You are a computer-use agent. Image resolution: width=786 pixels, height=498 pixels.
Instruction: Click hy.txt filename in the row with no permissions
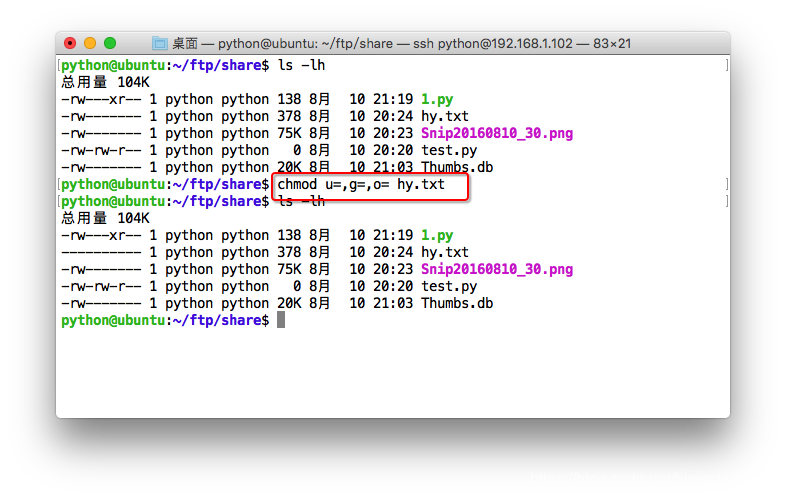click(445, 252)
